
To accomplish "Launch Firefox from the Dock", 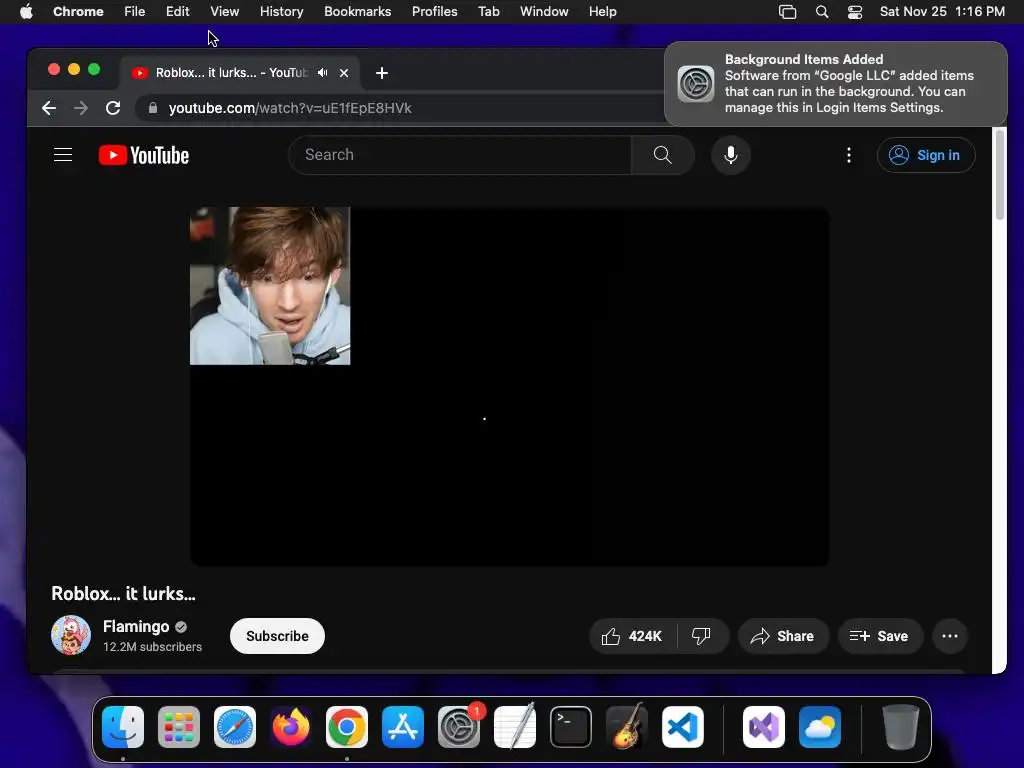I will [291, 727].
